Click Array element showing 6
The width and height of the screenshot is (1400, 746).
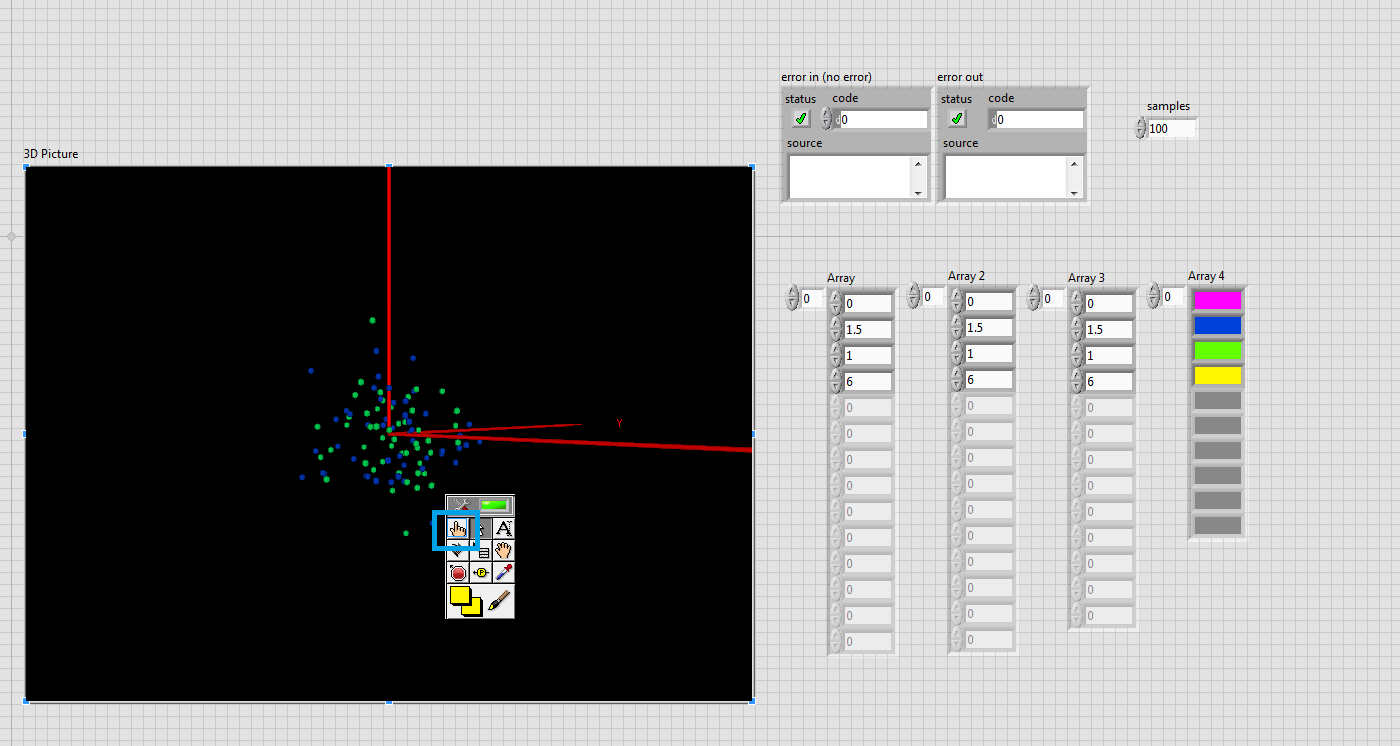coord(867,381)
